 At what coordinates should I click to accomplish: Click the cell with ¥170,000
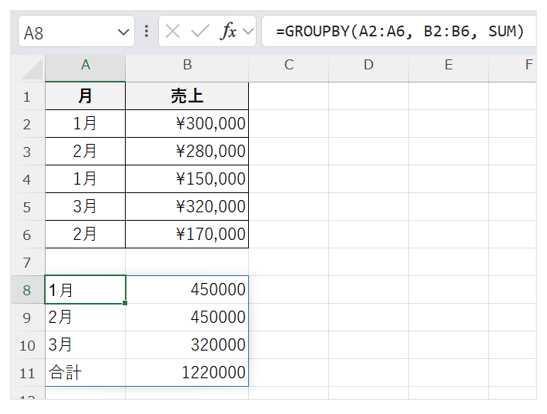(x=187, y=234)
